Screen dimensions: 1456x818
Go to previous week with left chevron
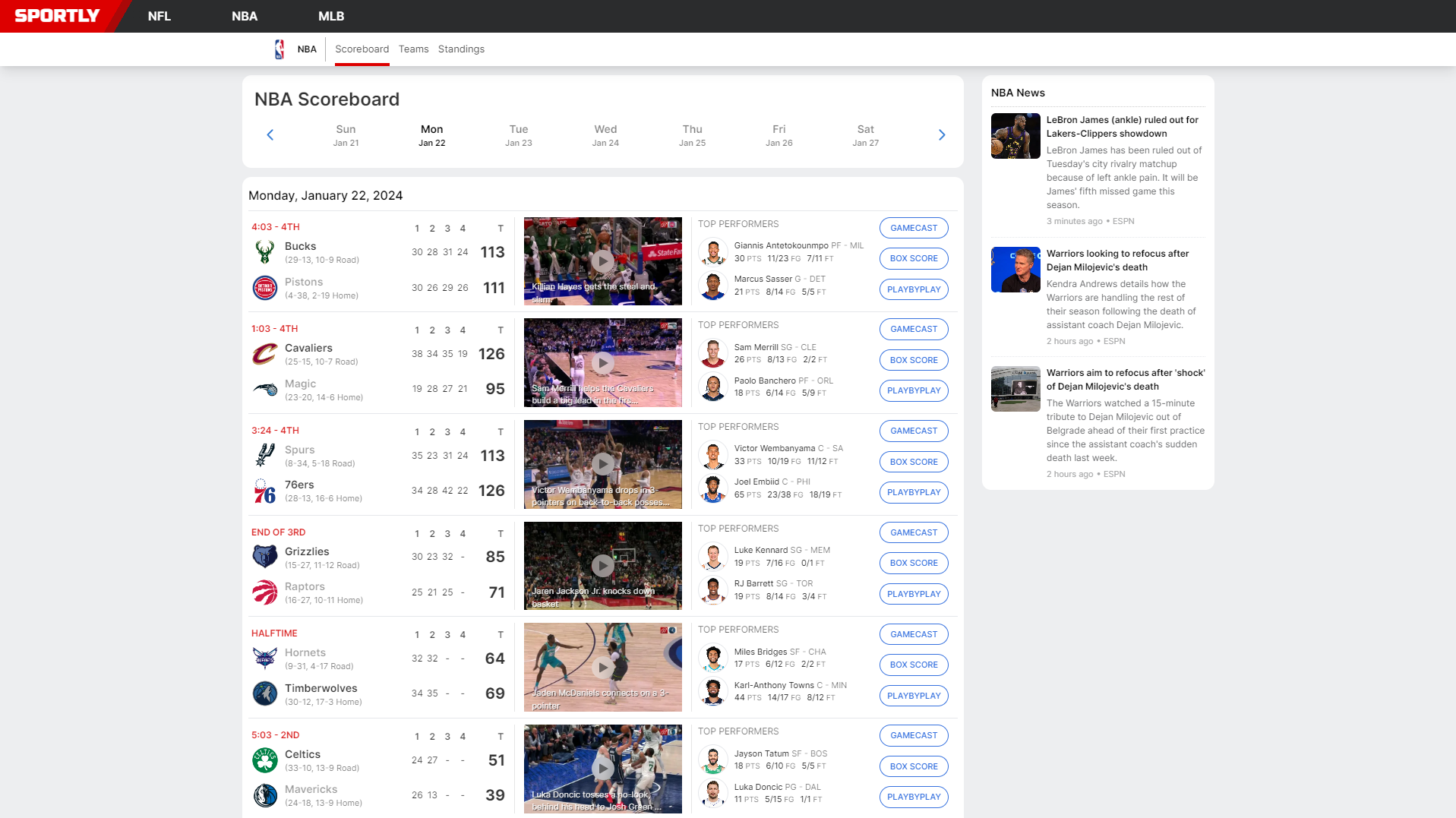click(x=270, y=135)
